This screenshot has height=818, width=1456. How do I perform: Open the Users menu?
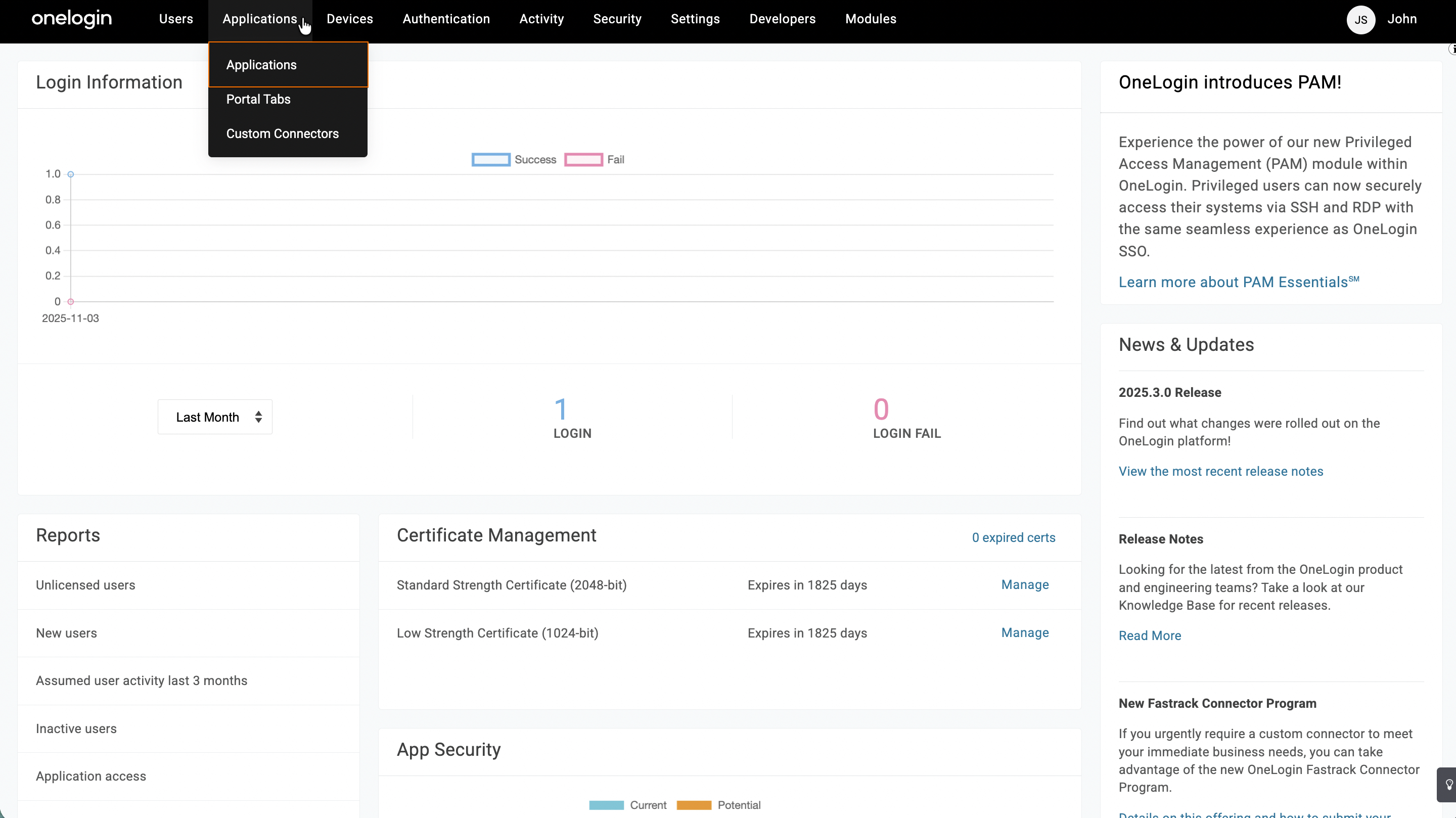tap(176, 19)
